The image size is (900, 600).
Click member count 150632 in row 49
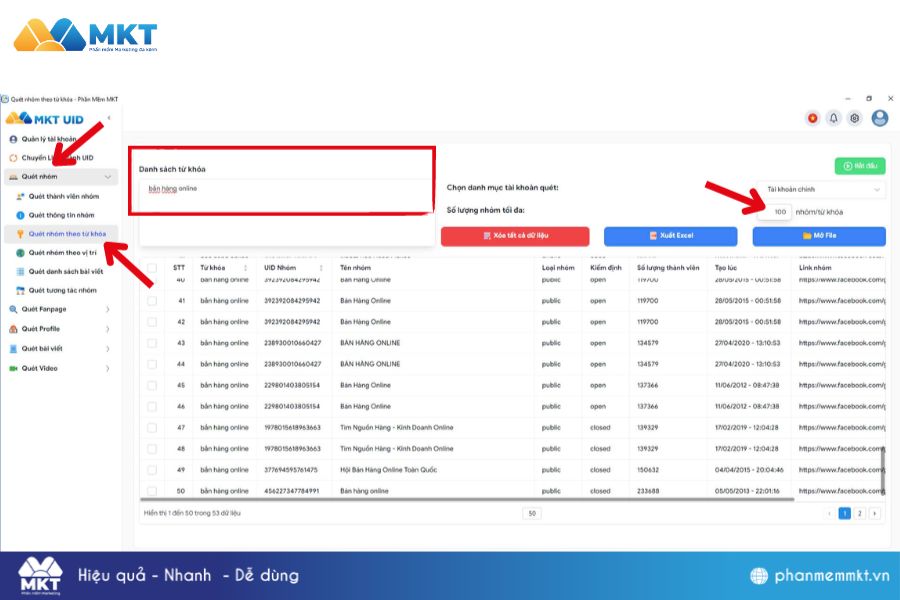point(648,470)
